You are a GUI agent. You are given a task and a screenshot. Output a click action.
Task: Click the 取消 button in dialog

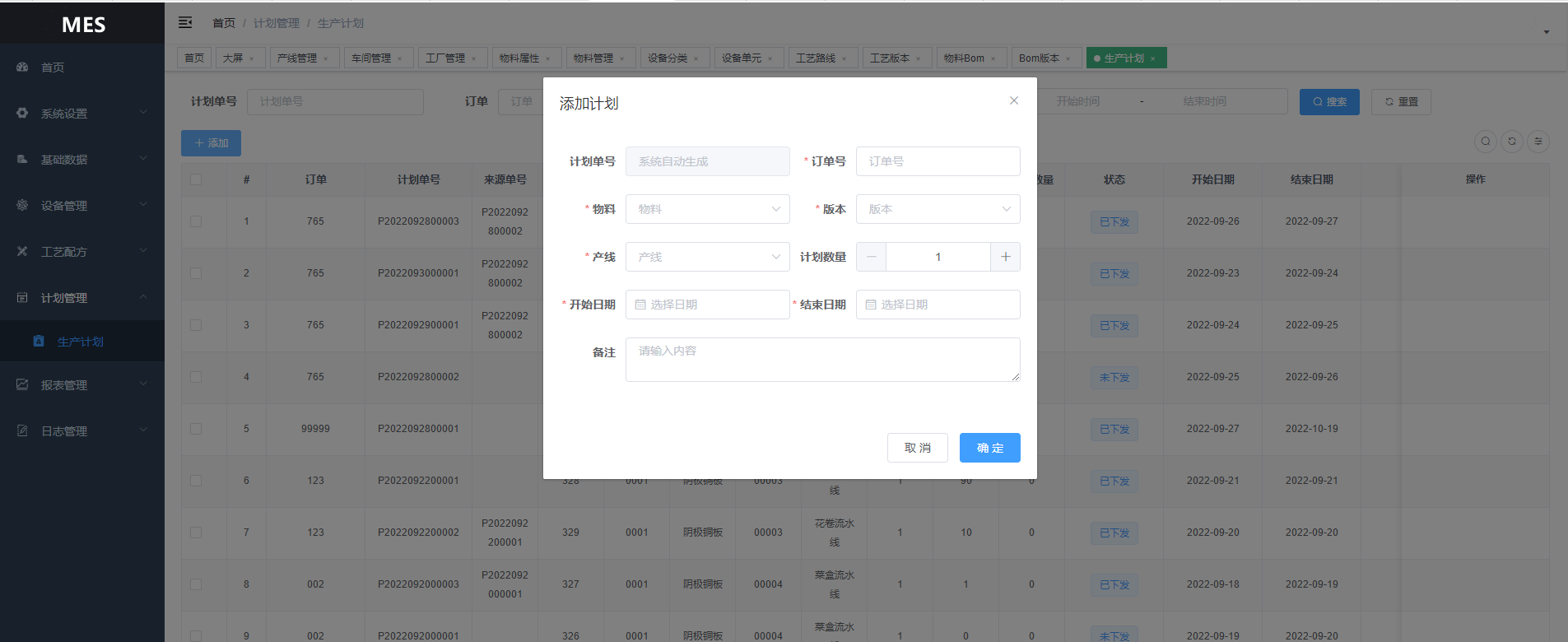click(917, 448)
